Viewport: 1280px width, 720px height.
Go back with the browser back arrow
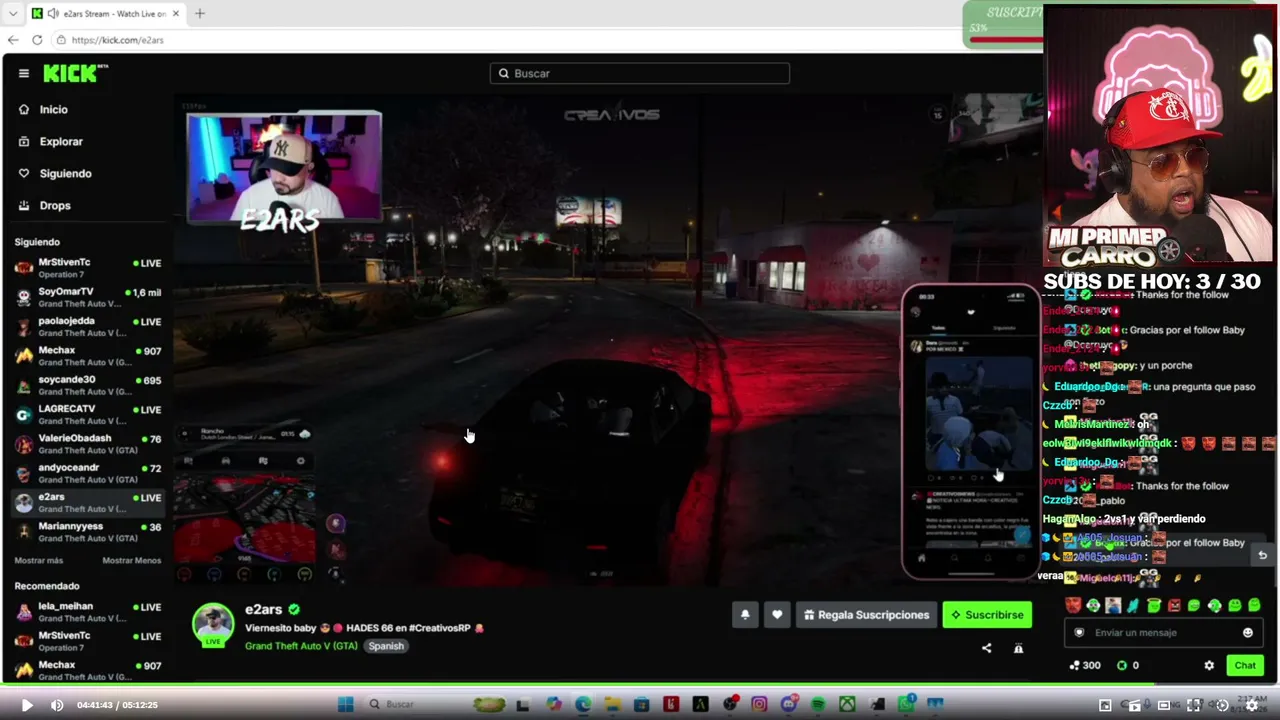13,40
